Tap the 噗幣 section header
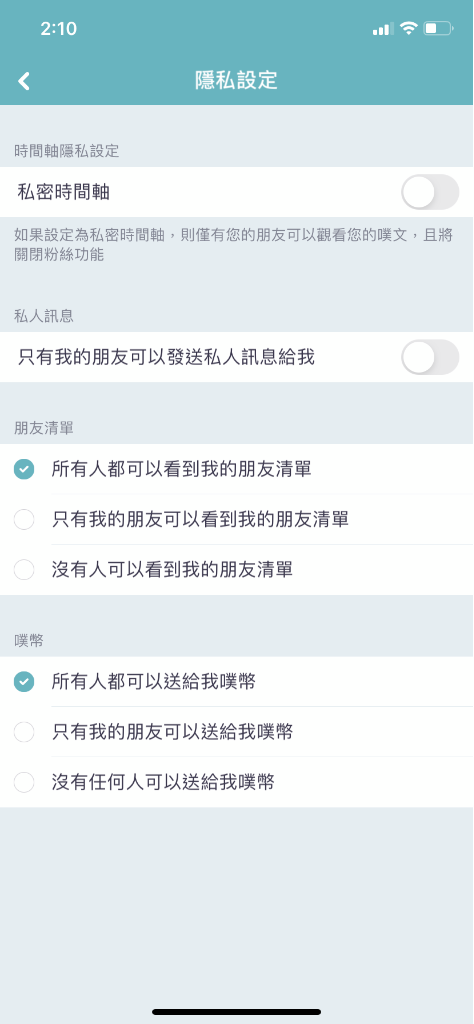 point(29,641)
